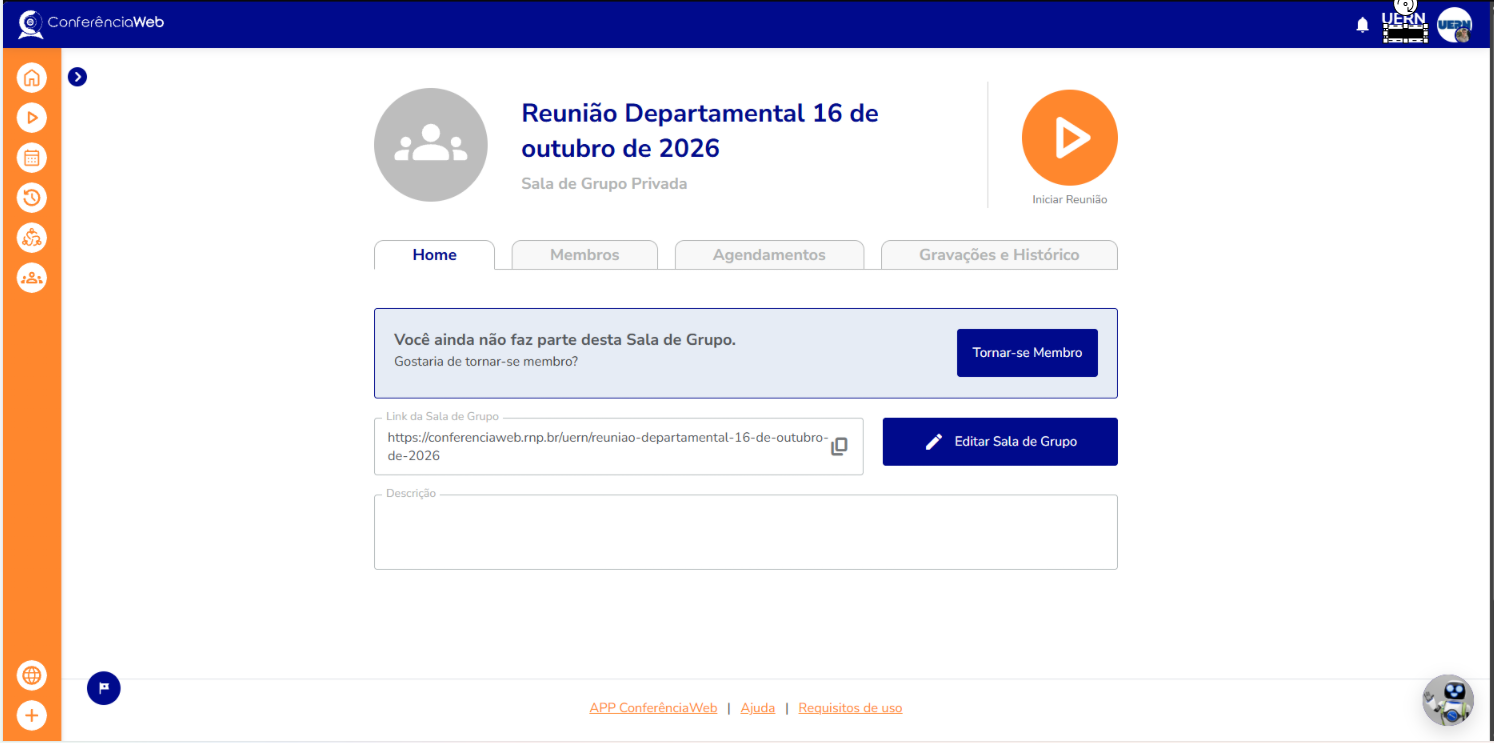Open the robot chat assistant
Image resolution: width=1494 pixels, height=743 pixels.
click(1448, 700)
